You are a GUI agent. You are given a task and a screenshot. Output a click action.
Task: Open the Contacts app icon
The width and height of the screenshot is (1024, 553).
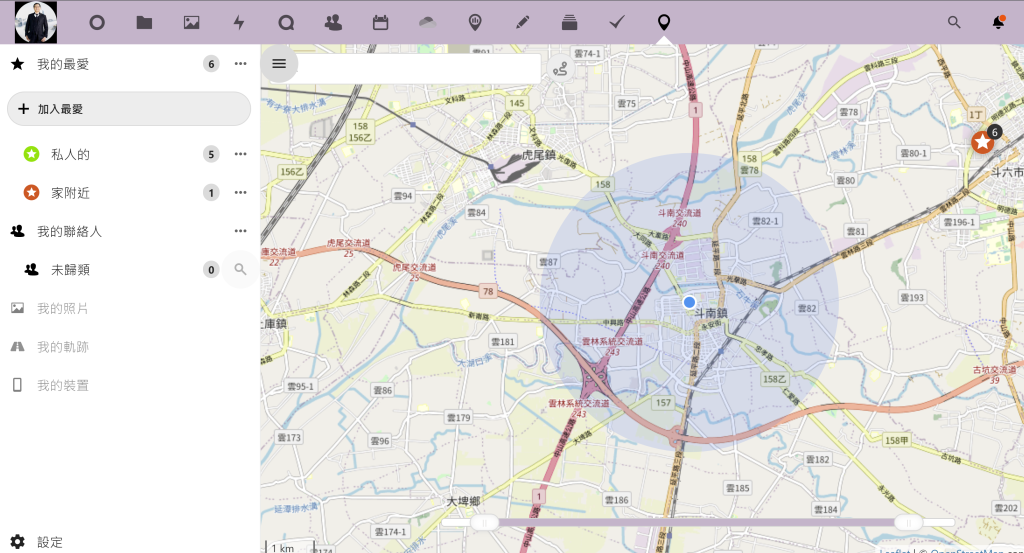point(333,23)
